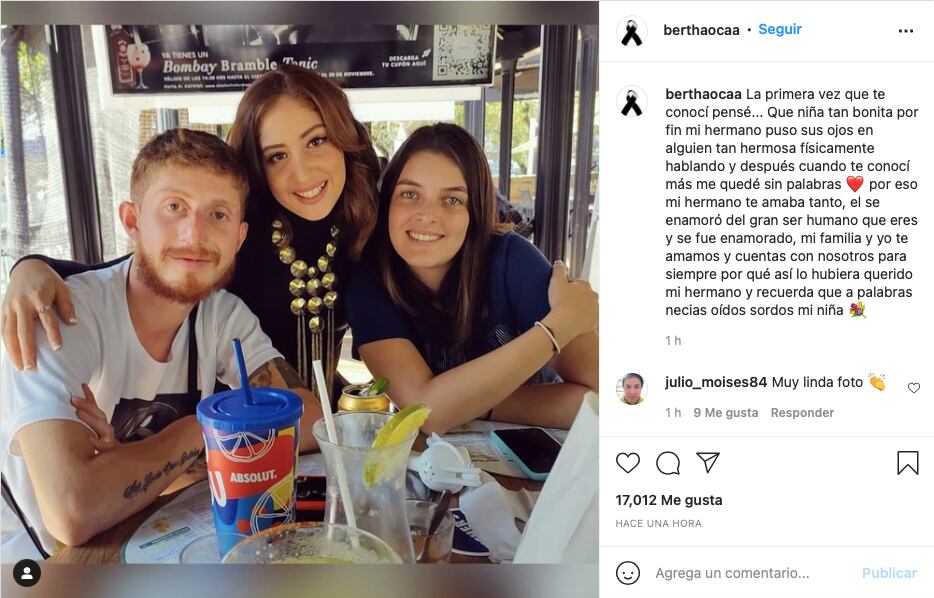Like the post with the heart icon
The height and width of the screenshot is (598, 934).
pyautogui.click(x=628, y=463)
